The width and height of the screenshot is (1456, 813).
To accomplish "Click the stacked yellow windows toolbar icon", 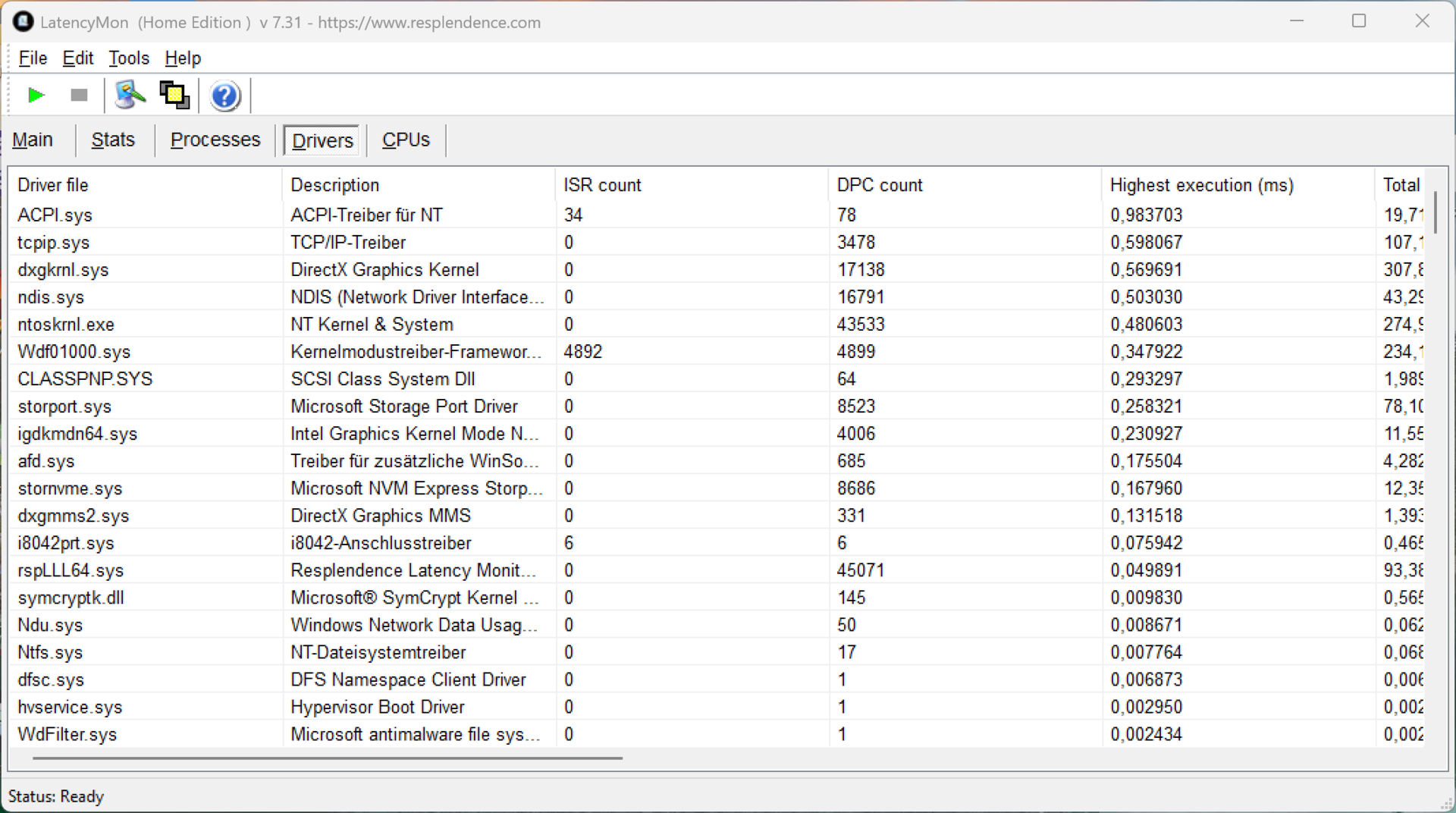I will [174, 96].
